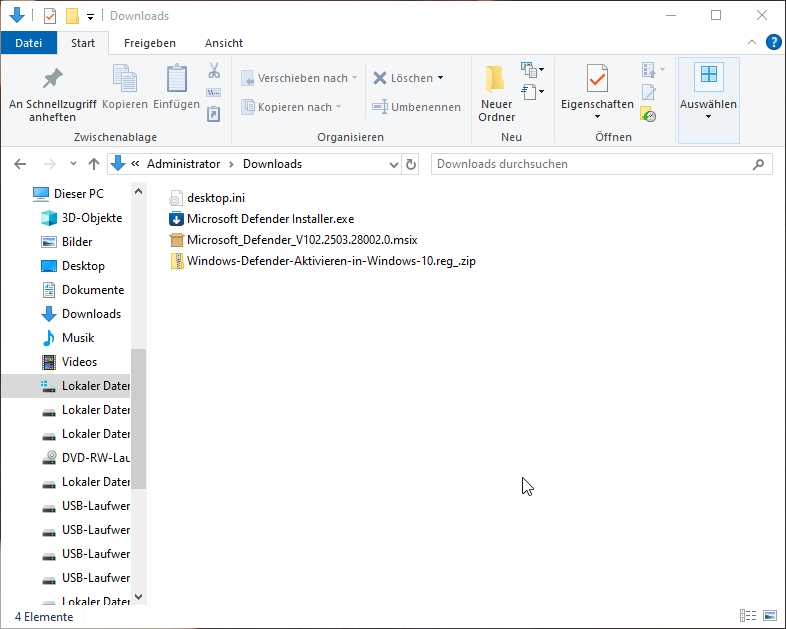Screen dimensions: 786x629
Task: Click the search magnifier icon
Action: [758, 164]
